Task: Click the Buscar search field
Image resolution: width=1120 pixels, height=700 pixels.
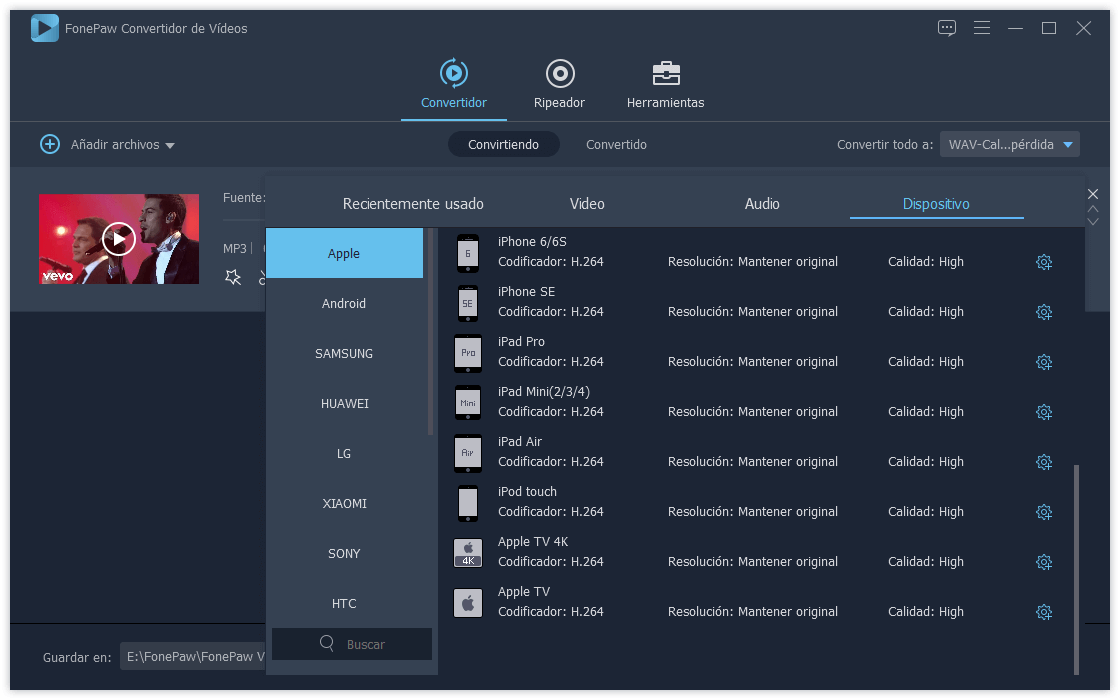Action: coord(352,644)
